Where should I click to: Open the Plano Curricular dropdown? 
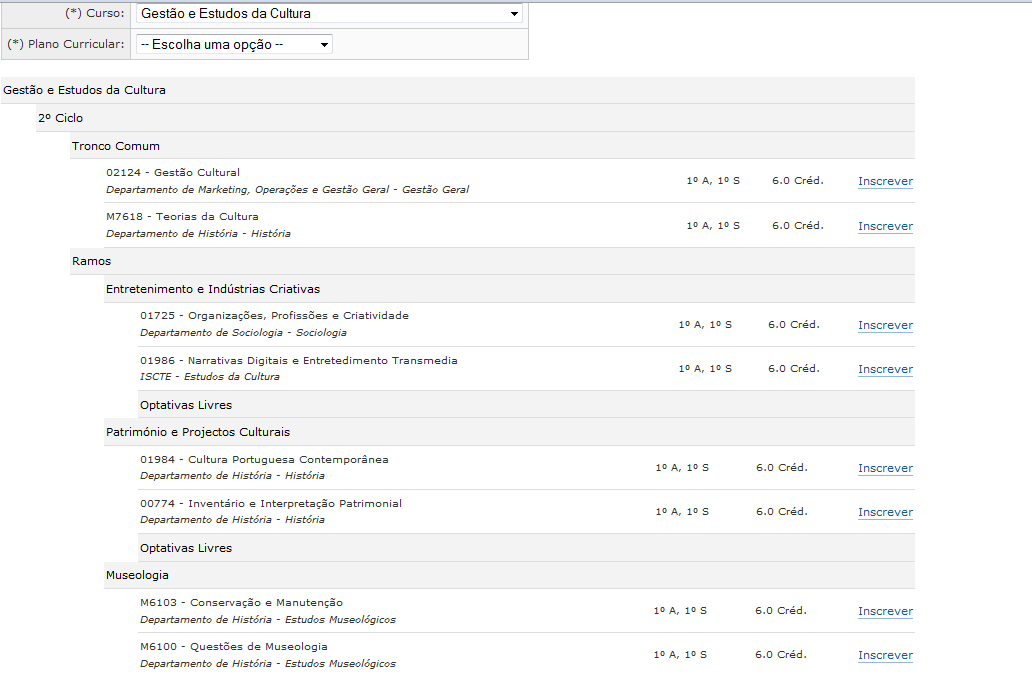[x=234, y=45]
